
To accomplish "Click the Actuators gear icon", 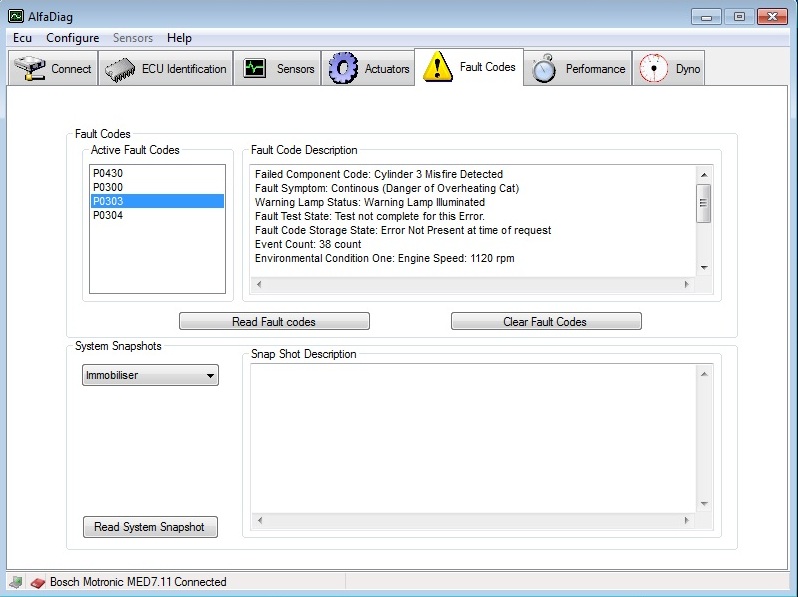I will pyautogui.click(x=343, y=68).
